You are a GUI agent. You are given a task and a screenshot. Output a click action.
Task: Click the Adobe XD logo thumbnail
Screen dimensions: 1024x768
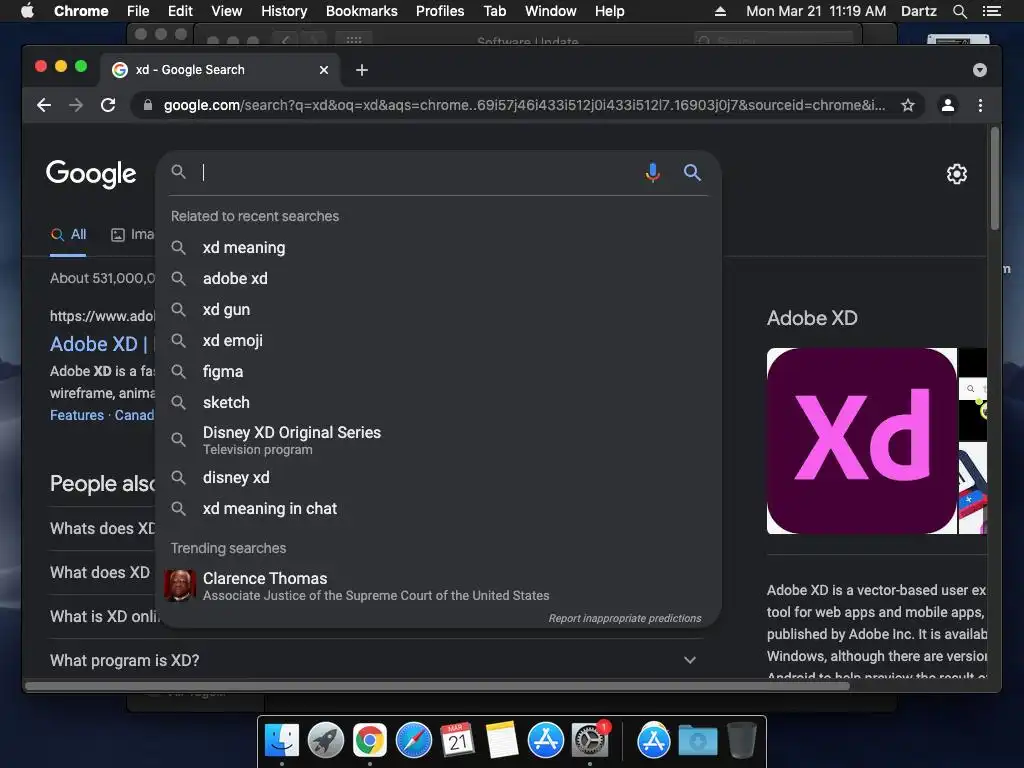tap(861, 441)
